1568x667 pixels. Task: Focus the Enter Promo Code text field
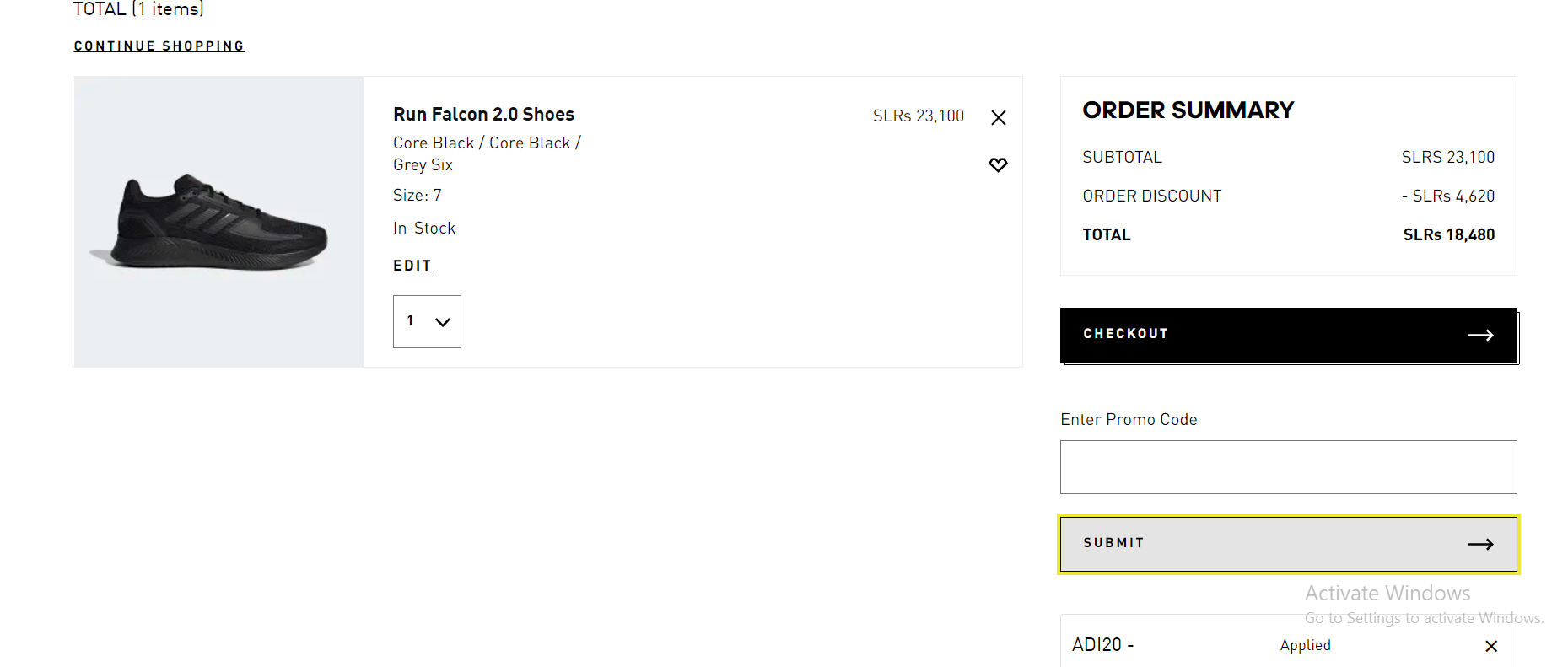click(x=1289, y=467)
